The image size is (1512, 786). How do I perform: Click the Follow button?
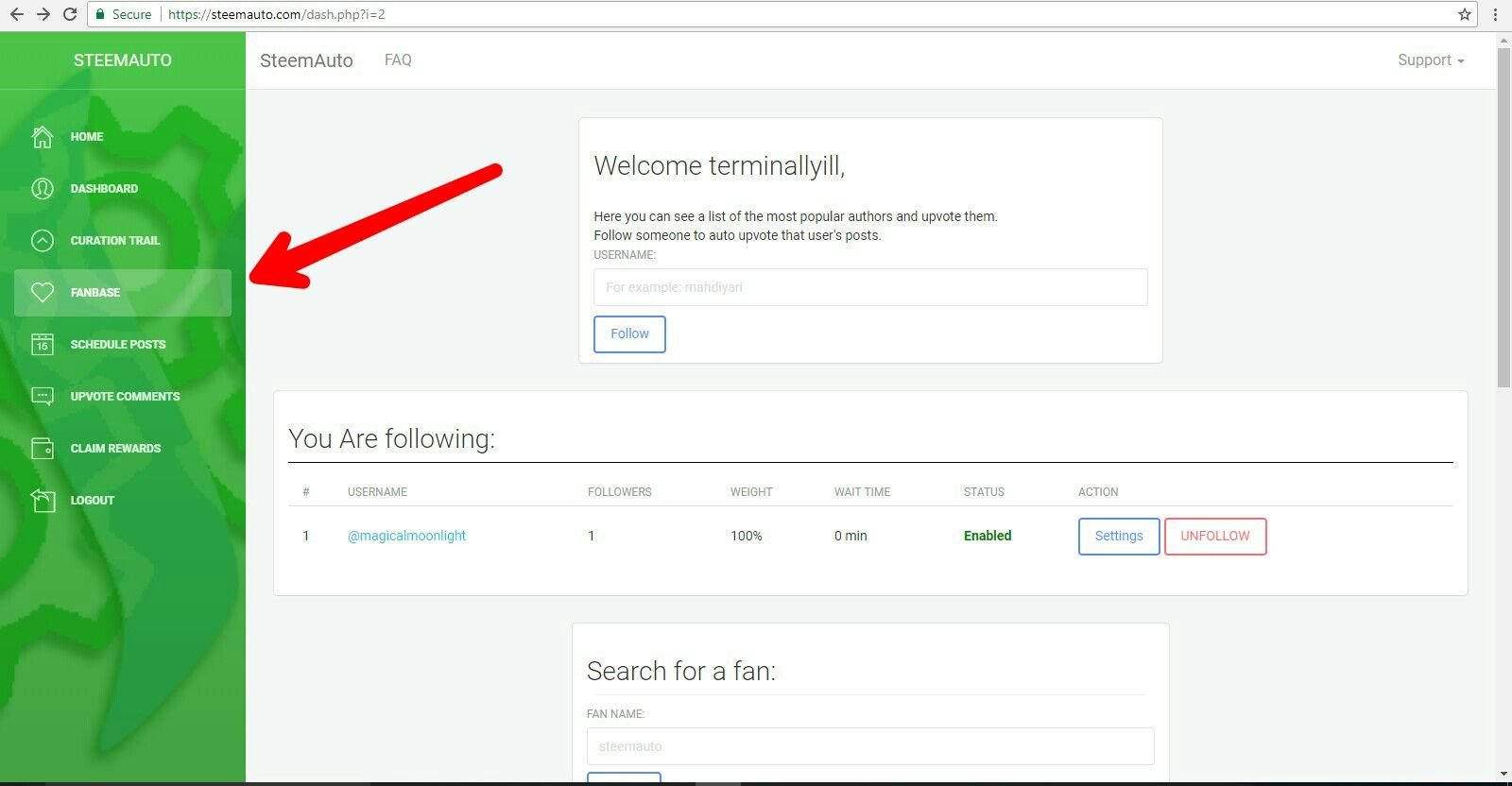click(x=629, y=334)
